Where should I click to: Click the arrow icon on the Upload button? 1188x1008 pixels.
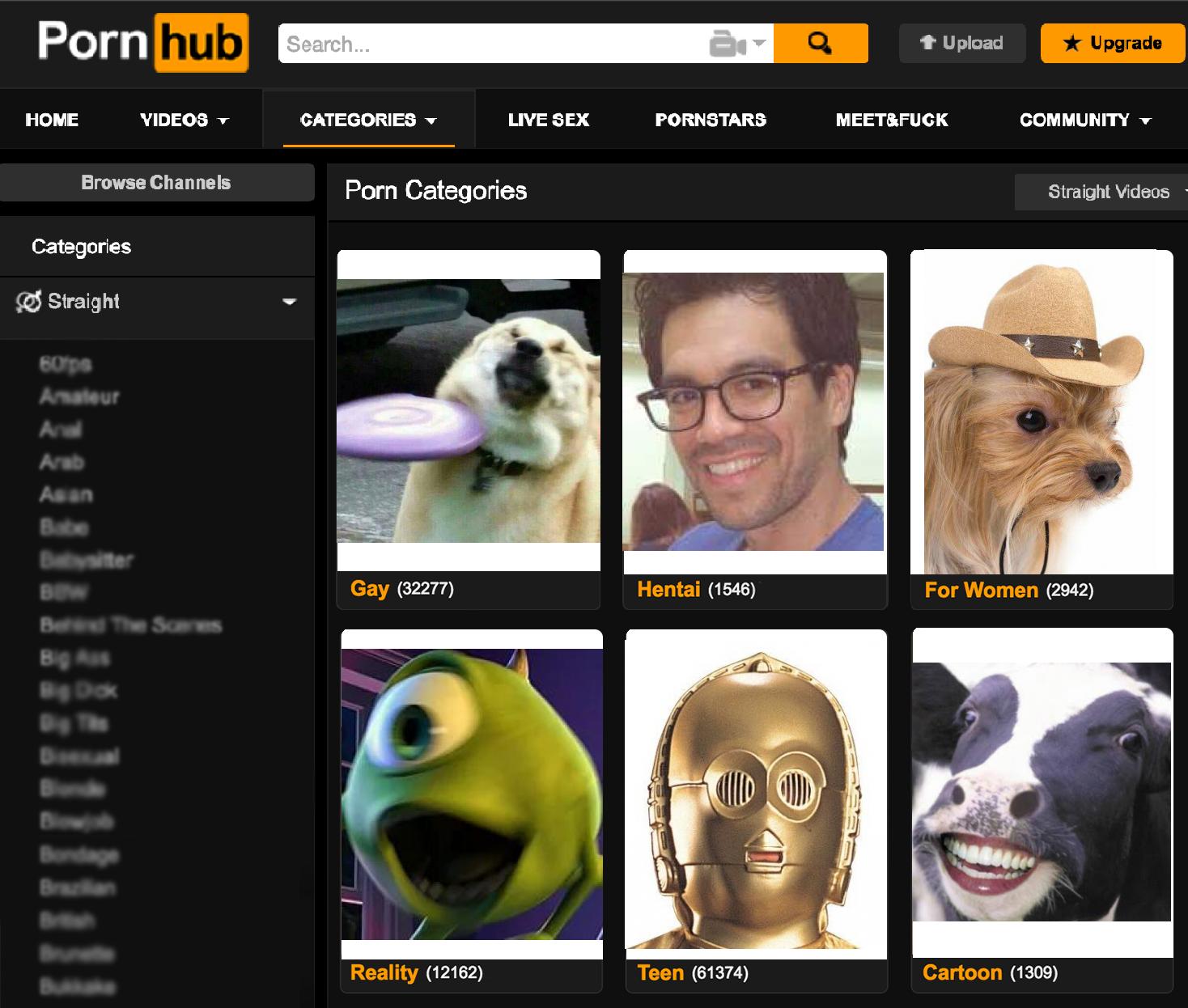(x=927, y=43)
